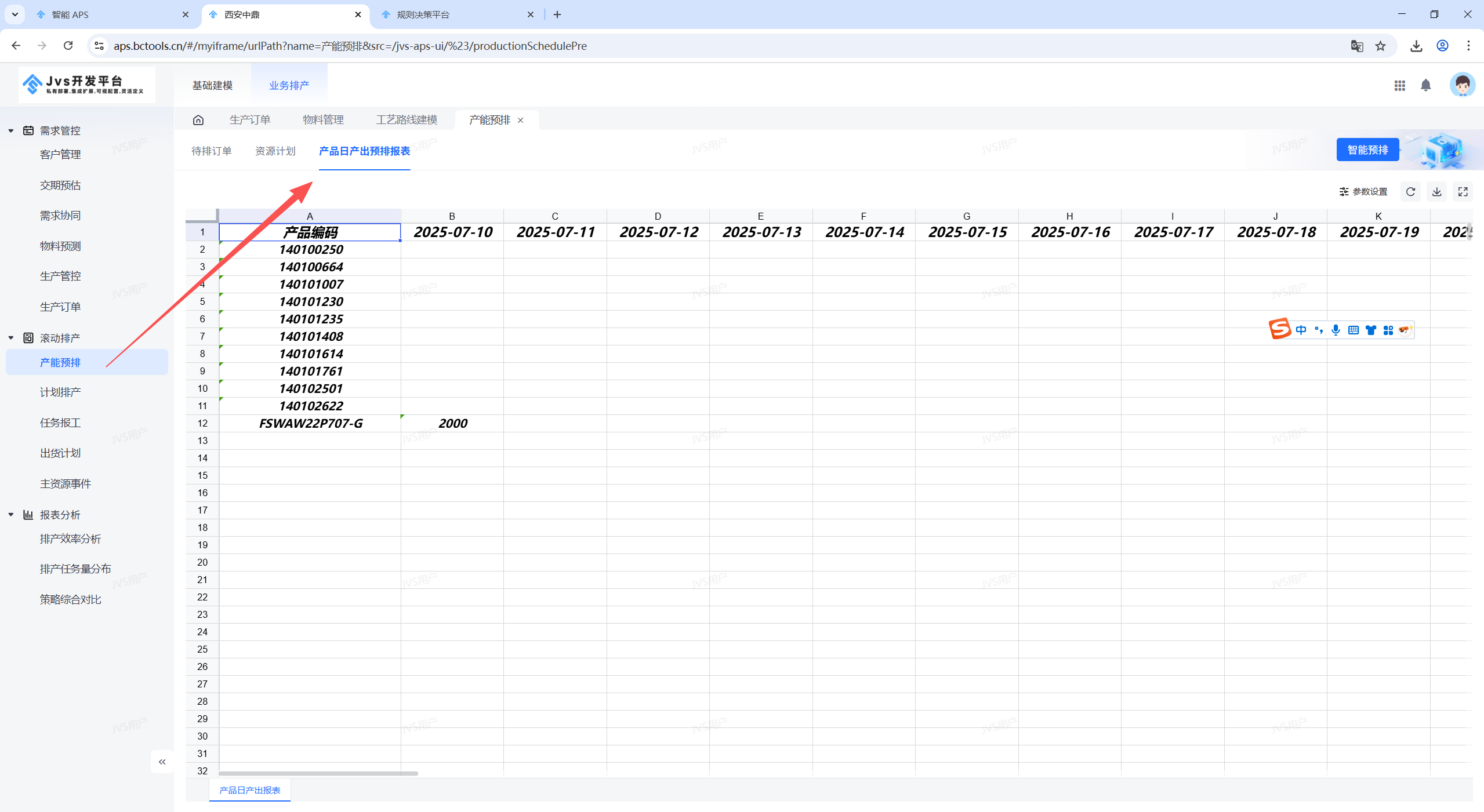Click the 智能预排 button
This screenshot has width=1484, height=812.
[1367, 150]
